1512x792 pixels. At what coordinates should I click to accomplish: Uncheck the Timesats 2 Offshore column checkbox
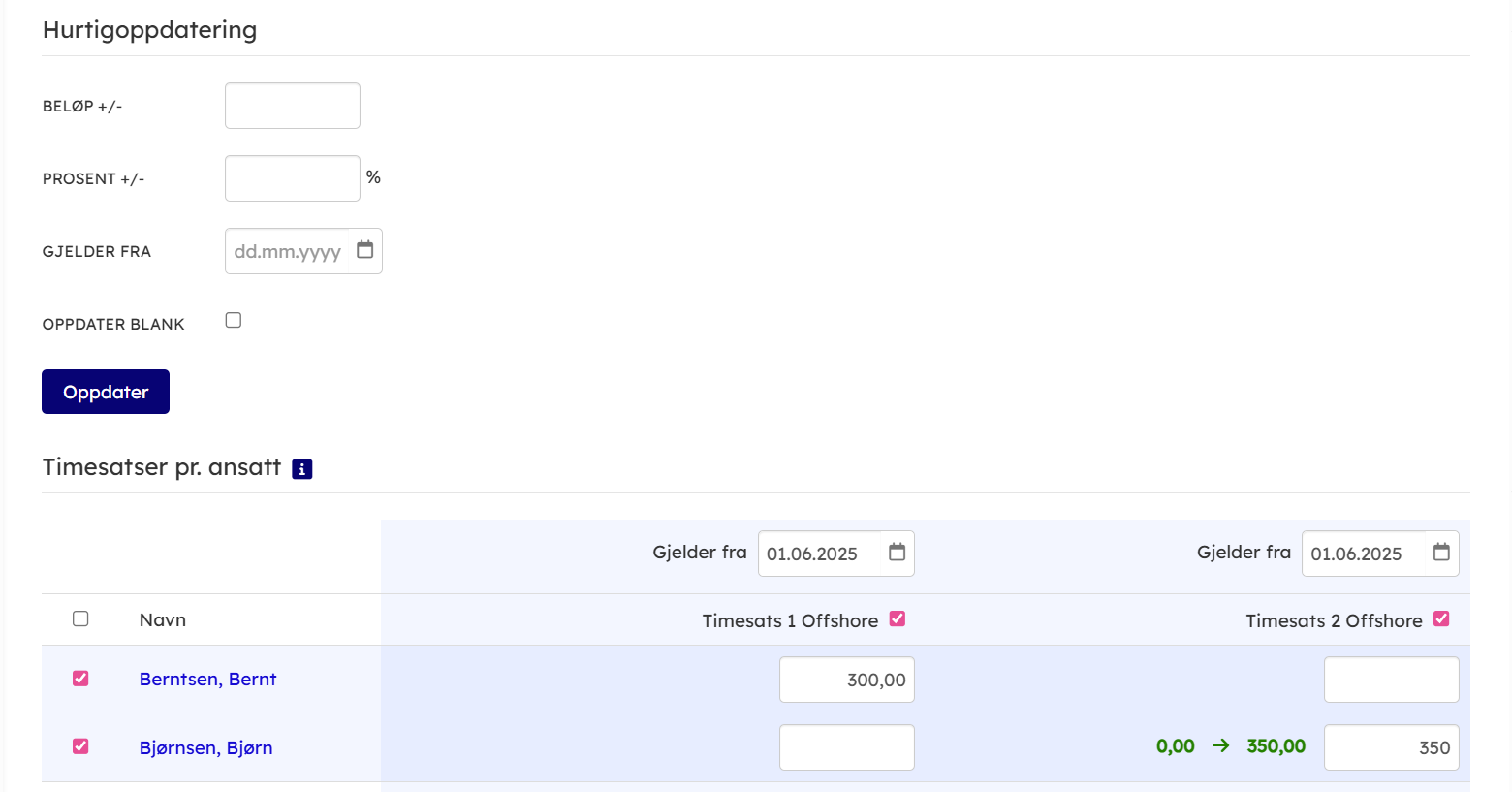tap(1441, 618)
